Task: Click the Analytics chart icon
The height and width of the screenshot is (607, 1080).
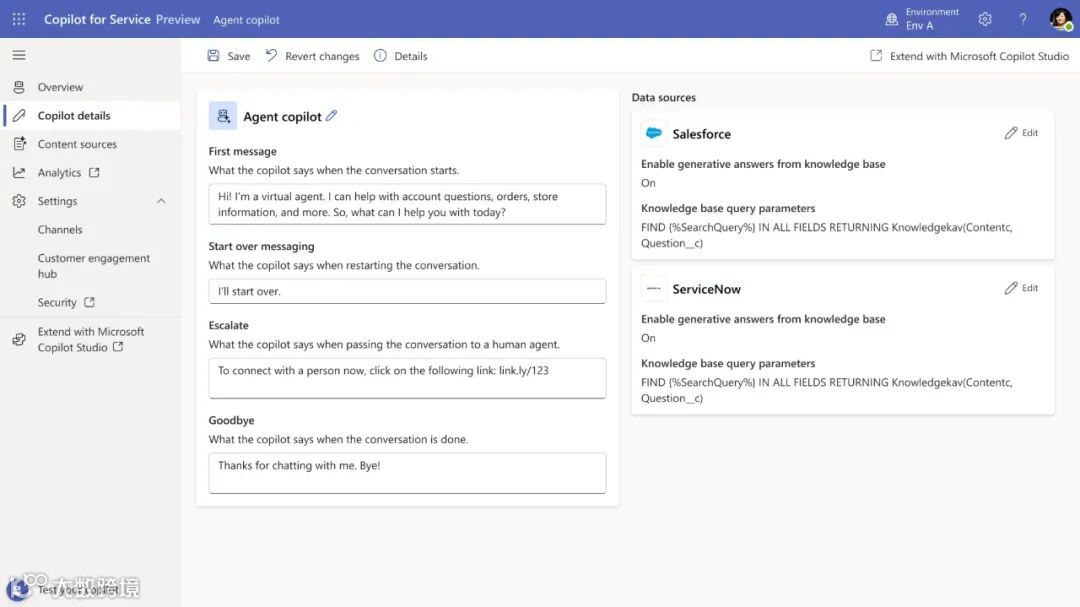Action: [x=19, y=172]
